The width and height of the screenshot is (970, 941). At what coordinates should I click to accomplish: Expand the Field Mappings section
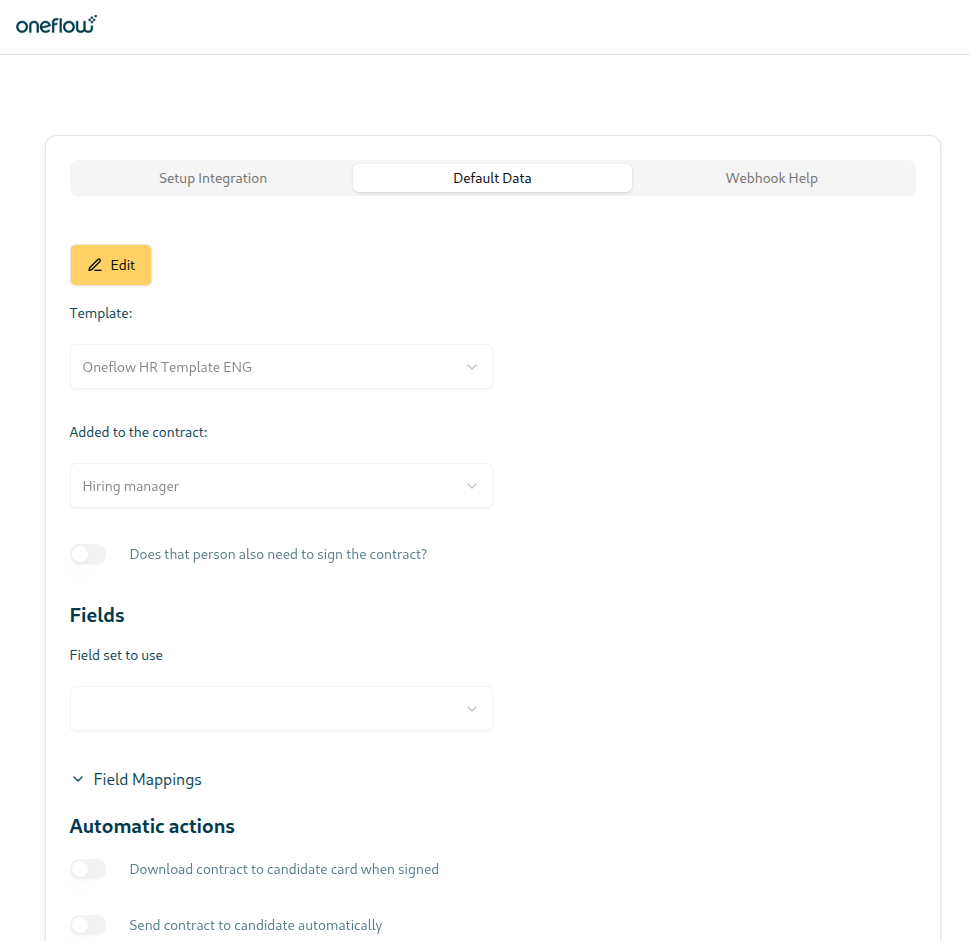[137, 780]
